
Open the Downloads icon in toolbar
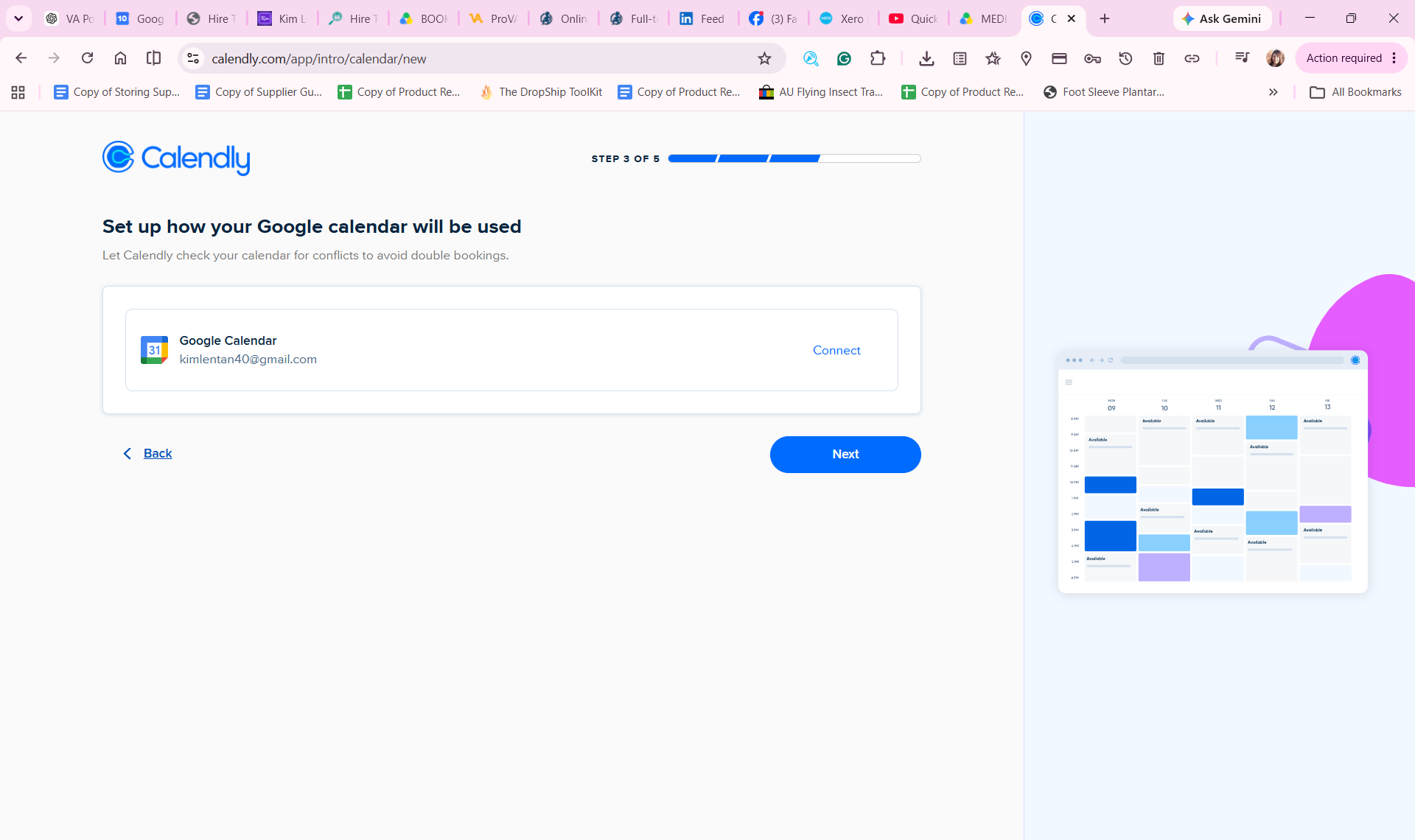point(926,58)
